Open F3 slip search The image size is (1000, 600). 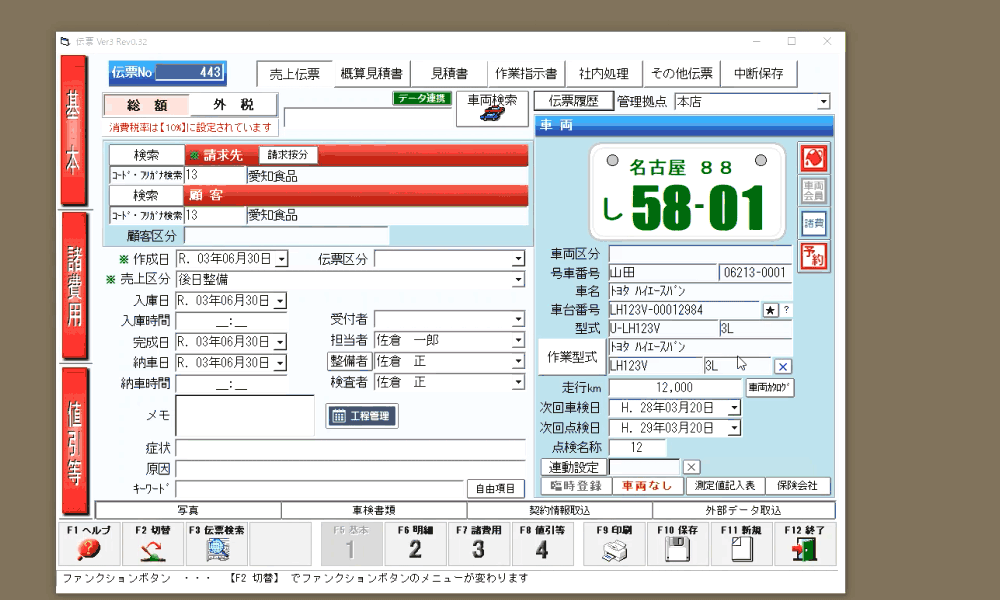tap(217, 544)
